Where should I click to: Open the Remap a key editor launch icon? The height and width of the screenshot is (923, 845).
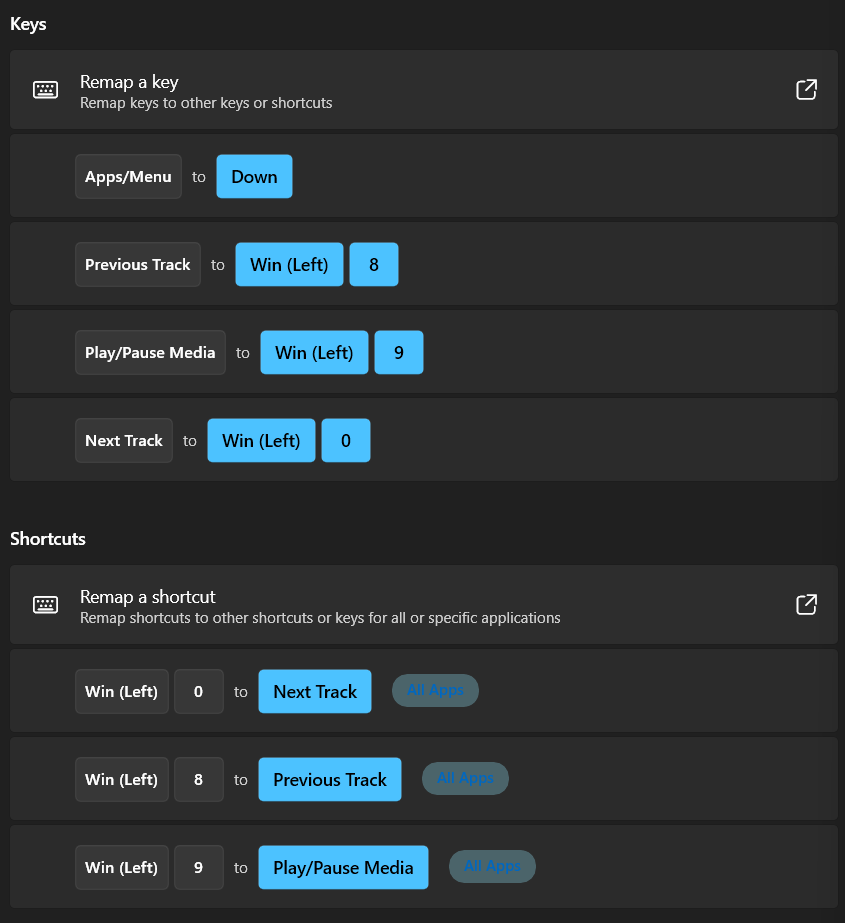pos(806,89)
